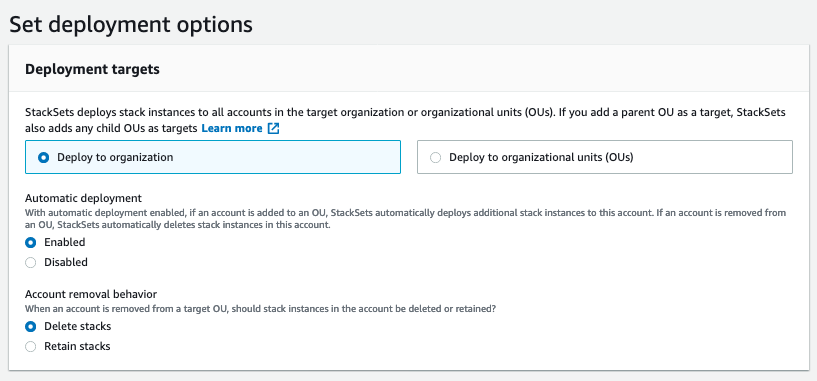Image resolution: width=817 pixels, height=381 pixels.
Task: Click external link icon beside Learn more
Action: click(274, 128)
